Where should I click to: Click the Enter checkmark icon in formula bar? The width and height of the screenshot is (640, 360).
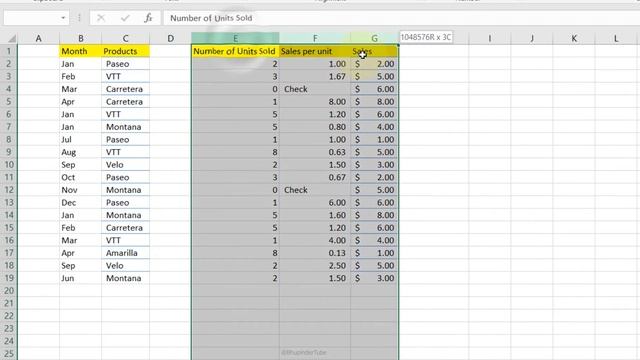click(125, 18)
